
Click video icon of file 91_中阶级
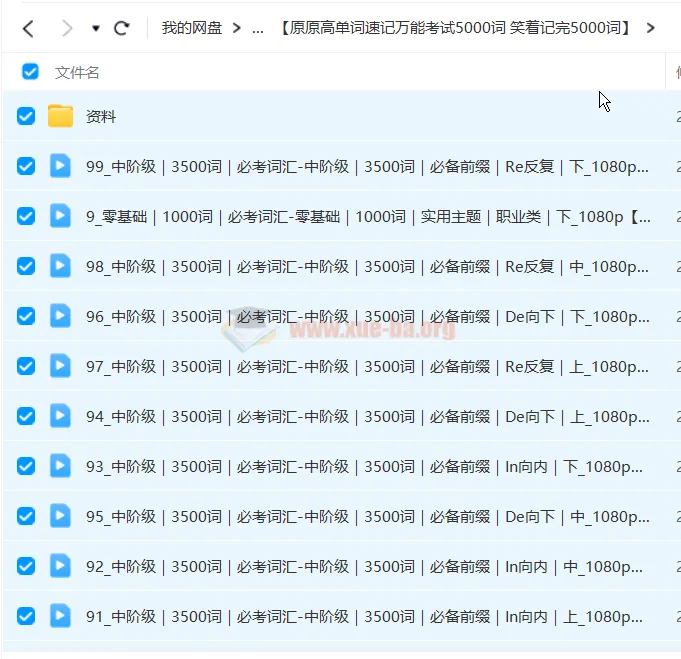click(61, 616)
